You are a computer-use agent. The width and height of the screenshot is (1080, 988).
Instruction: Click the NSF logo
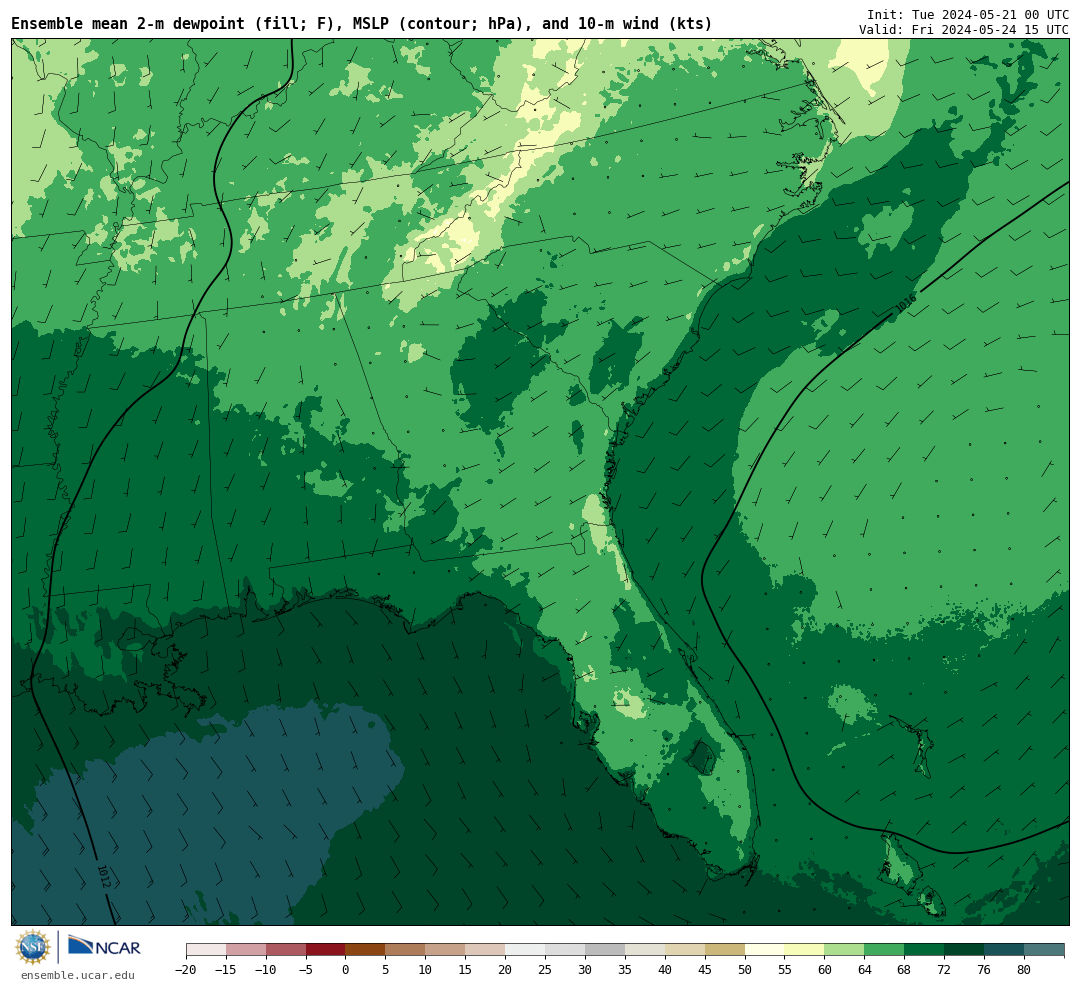point(33,947)
